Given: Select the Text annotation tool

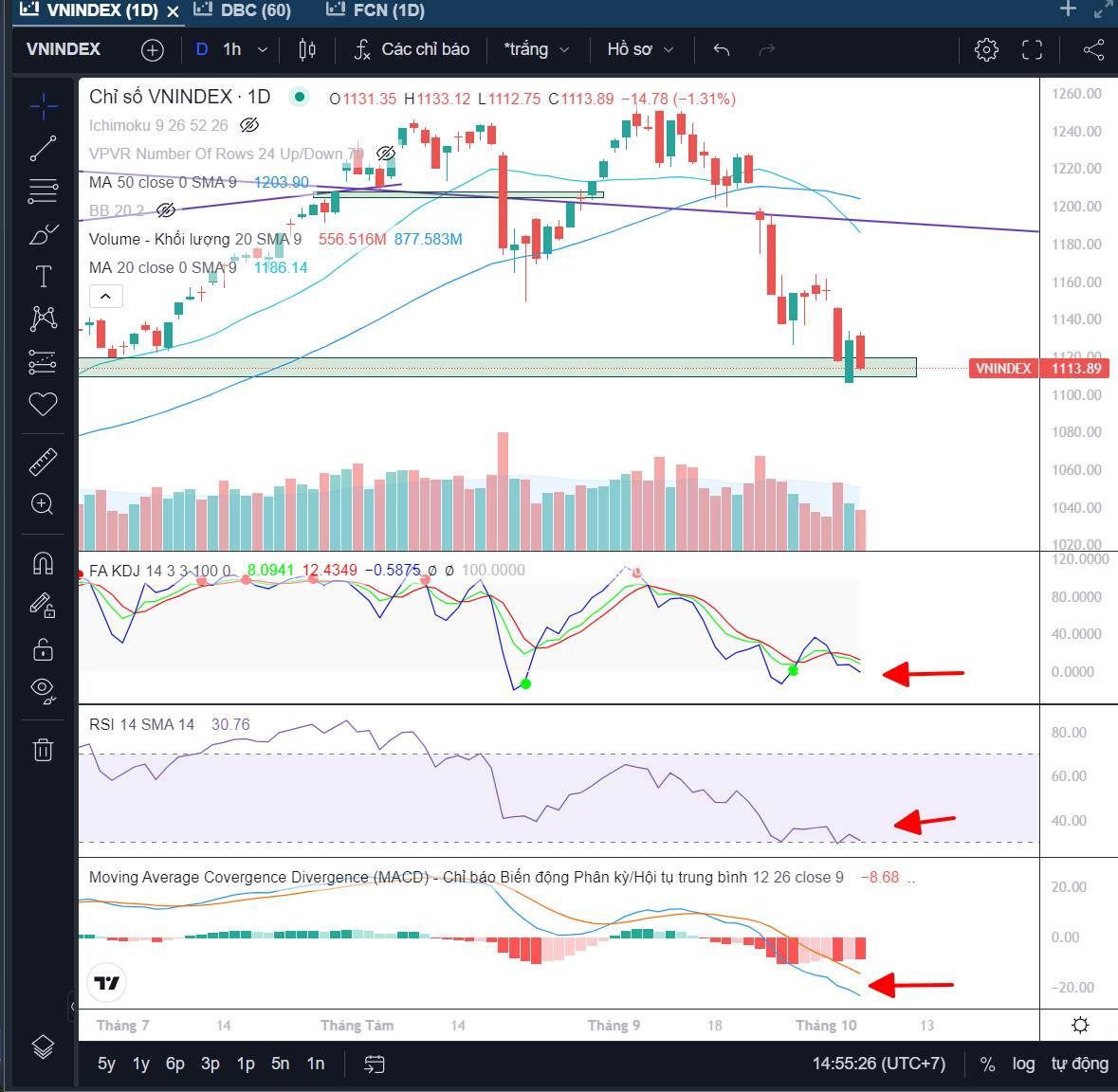Looking at the screenshot, I should 43,276.
